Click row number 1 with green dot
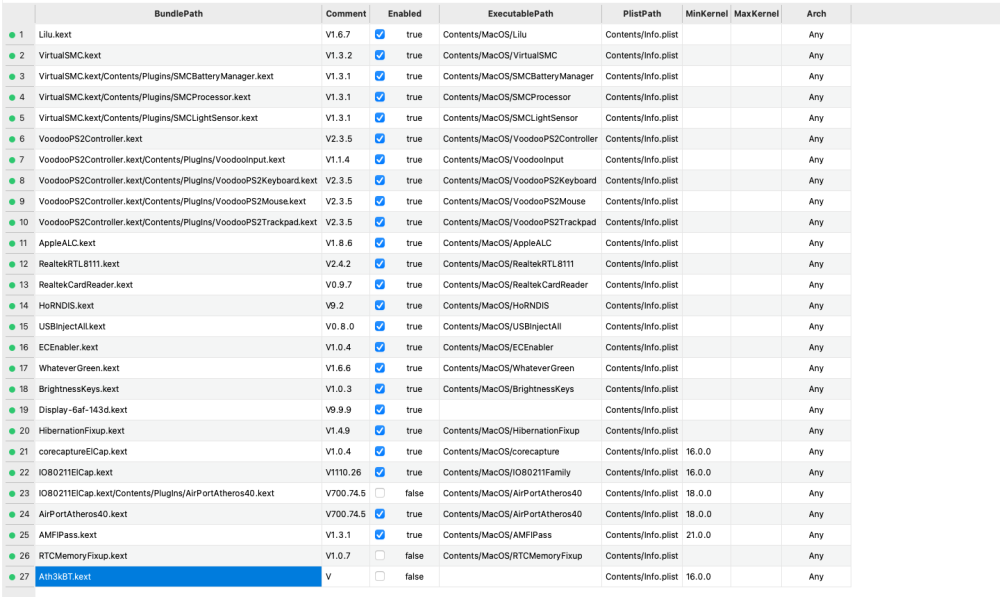Viewport: 1000px width, 597px height. click(17, 34)
